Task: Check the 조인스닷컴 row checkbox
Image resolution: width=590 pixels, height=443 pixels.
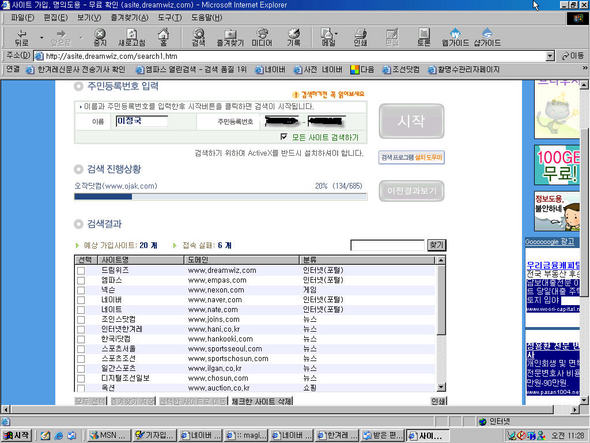Action: [81, 320]
